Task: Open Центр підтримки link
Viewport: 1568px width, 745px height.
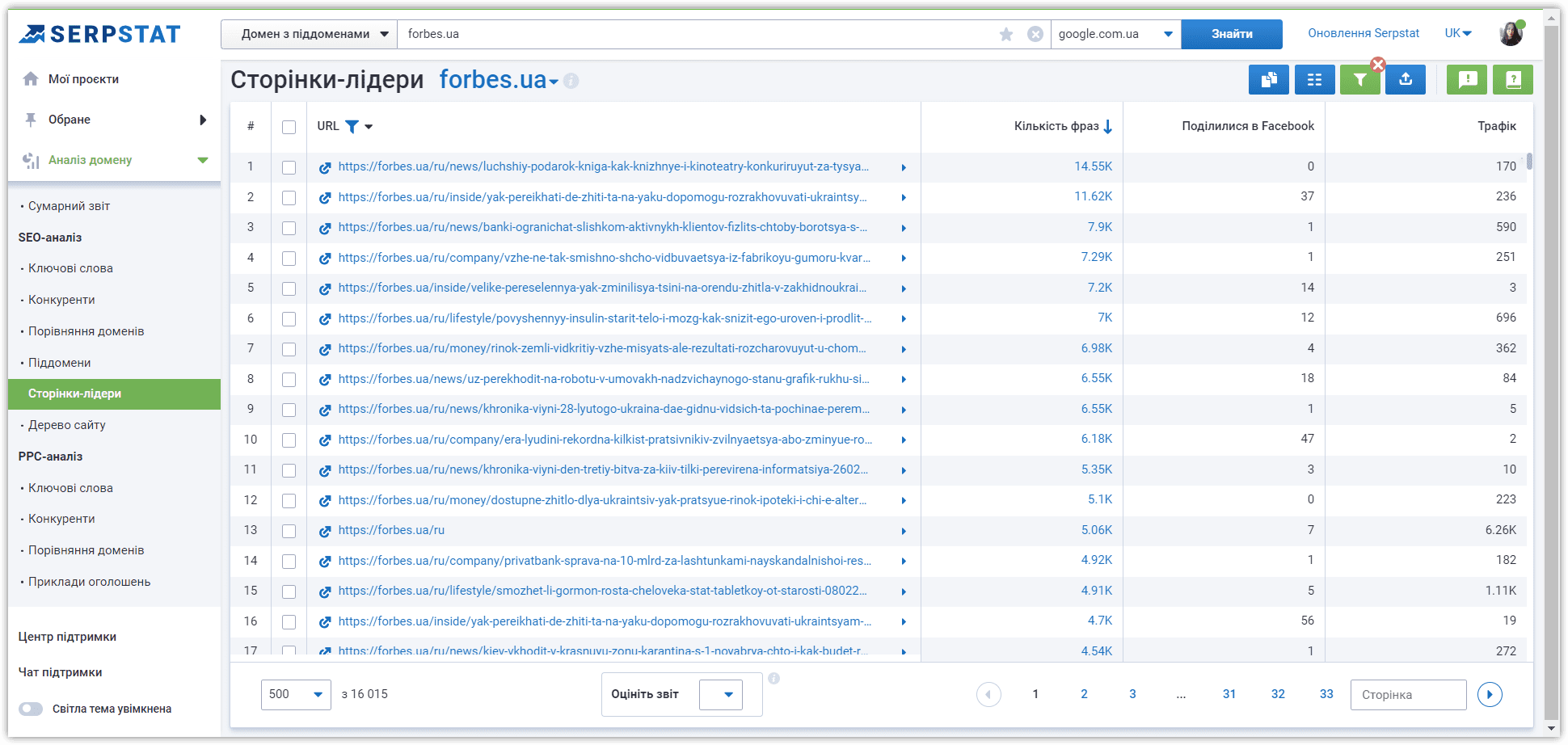Action: (x=67, y=637)
